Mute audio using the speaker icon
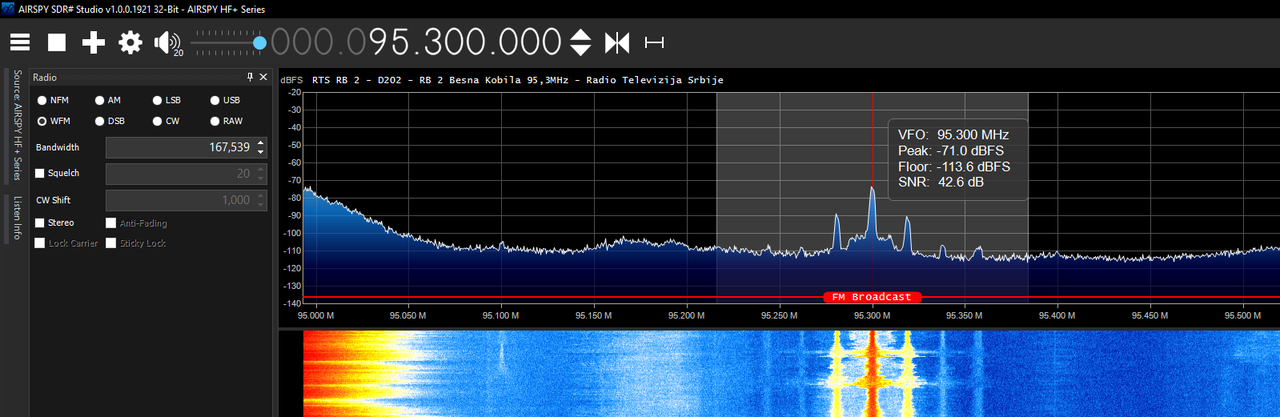 [x=167, y=43]
